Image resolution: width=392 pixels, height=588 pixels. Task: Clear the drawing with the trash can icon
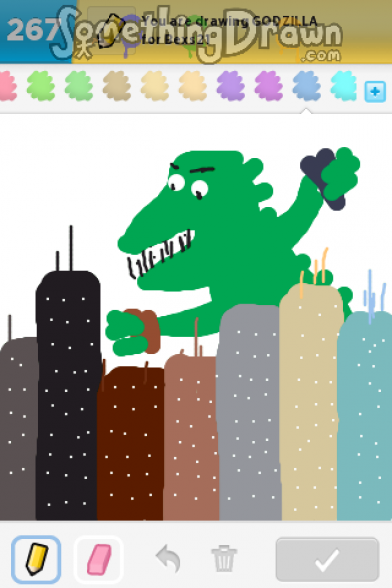pyautogui.click(x=224, y=559)
